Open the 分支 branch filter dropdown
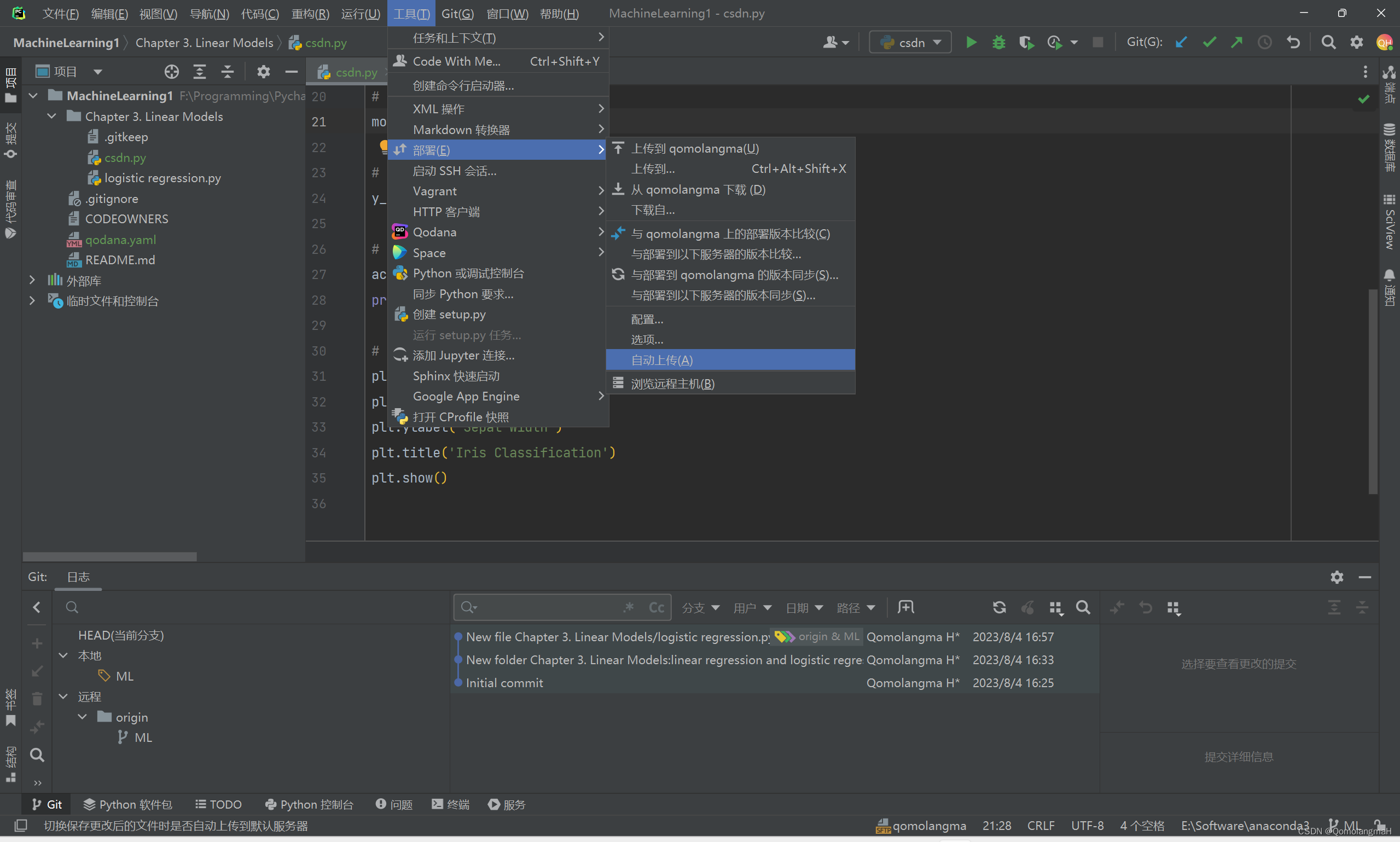Screen dimensions: 1400x842 click(701, 608)
